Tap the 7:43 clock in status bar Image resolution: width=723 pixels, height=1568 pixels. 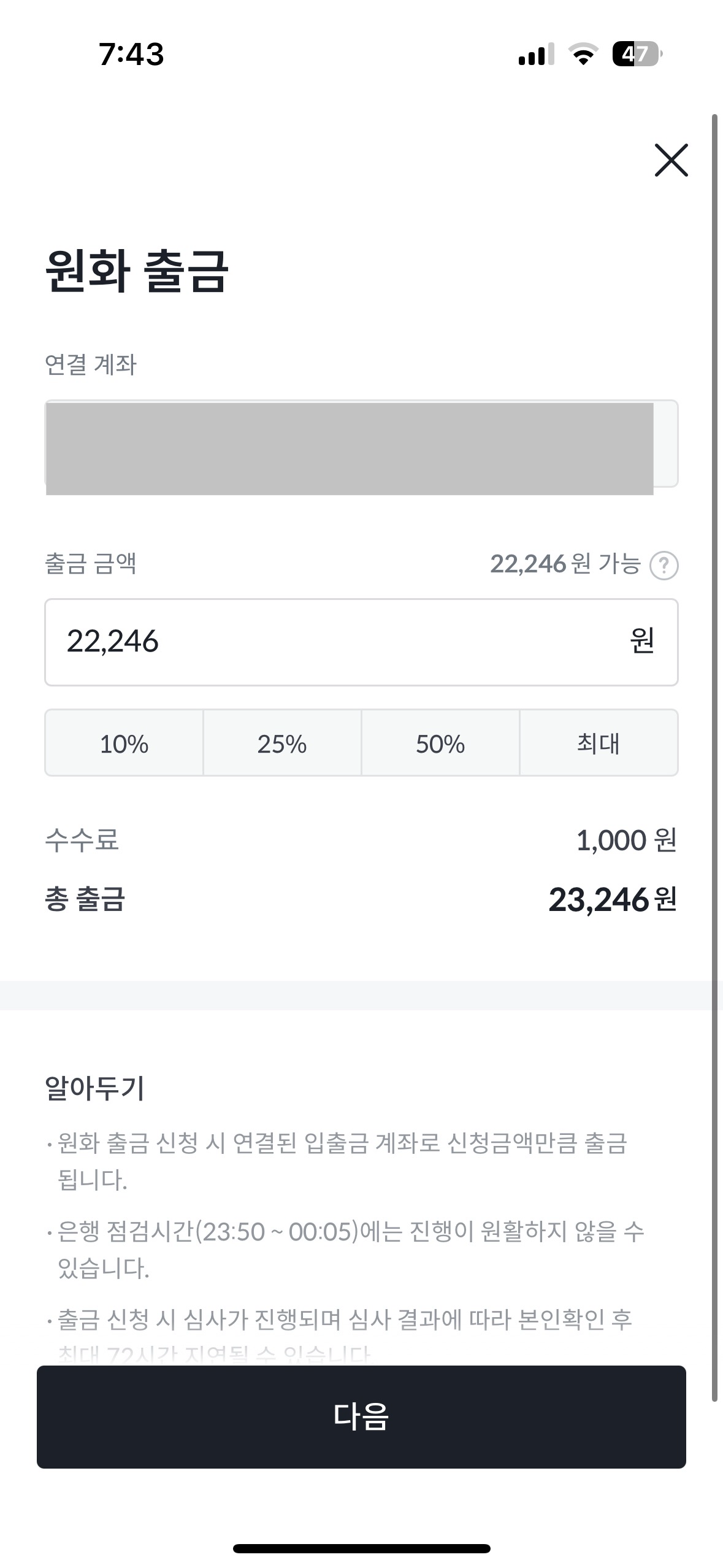[131, 54]
